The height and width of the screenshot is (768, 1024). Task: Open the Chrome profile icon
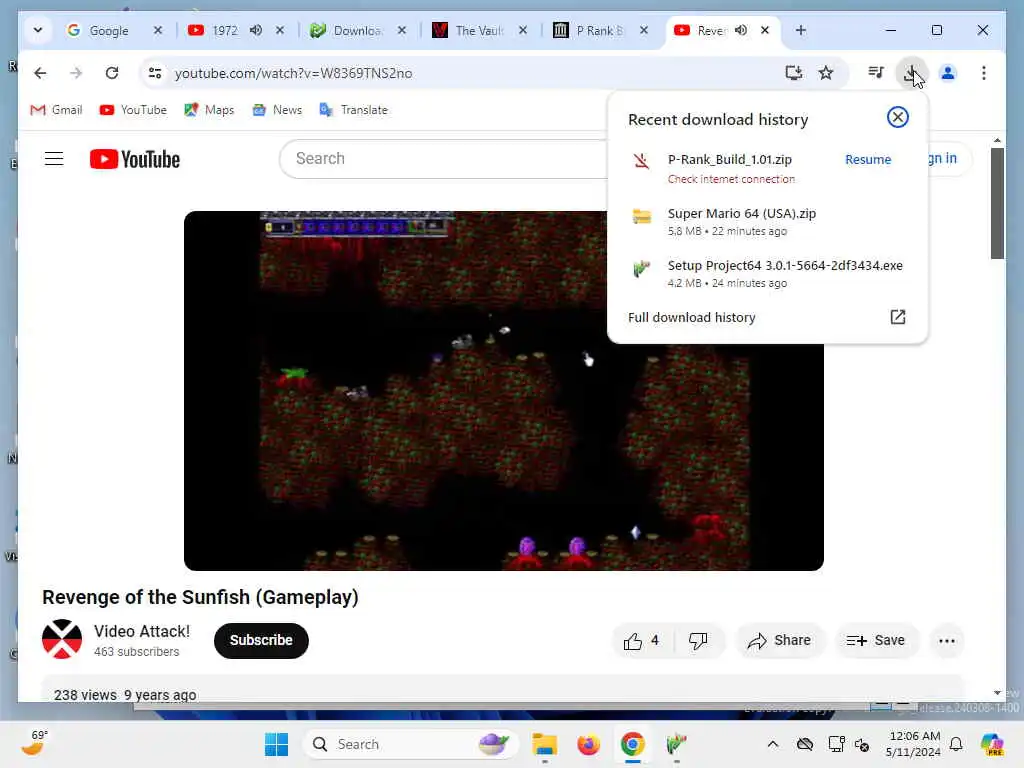pos(948,72)
